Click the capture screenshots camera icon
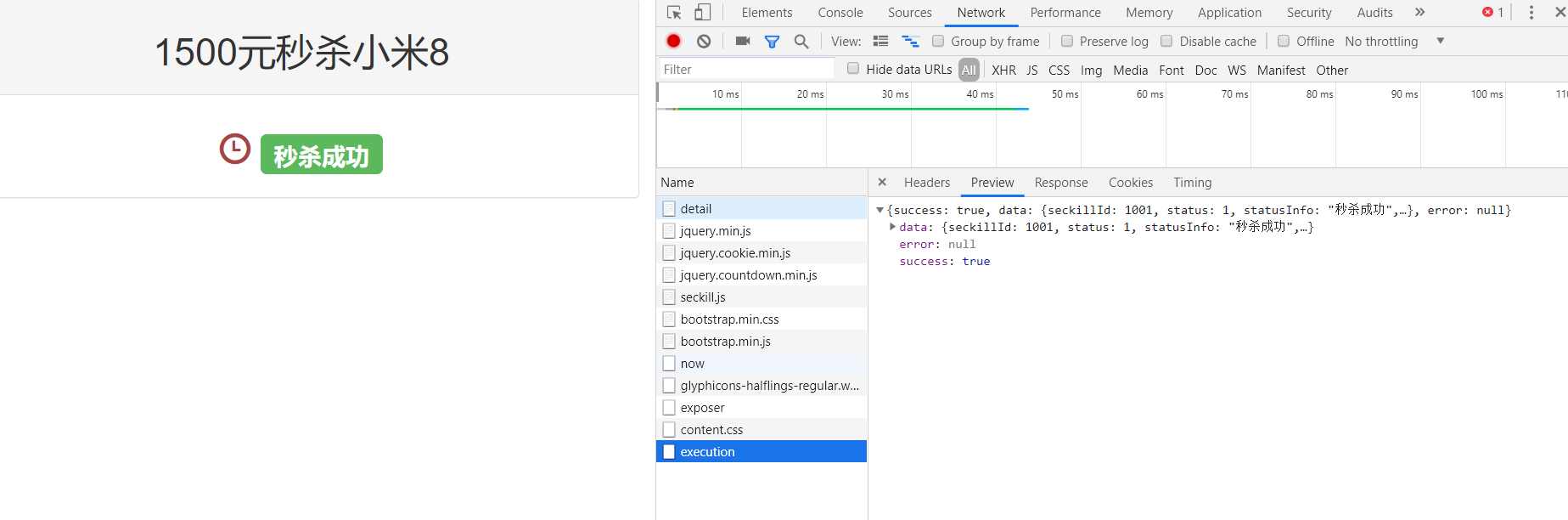 tap(743, 41)
